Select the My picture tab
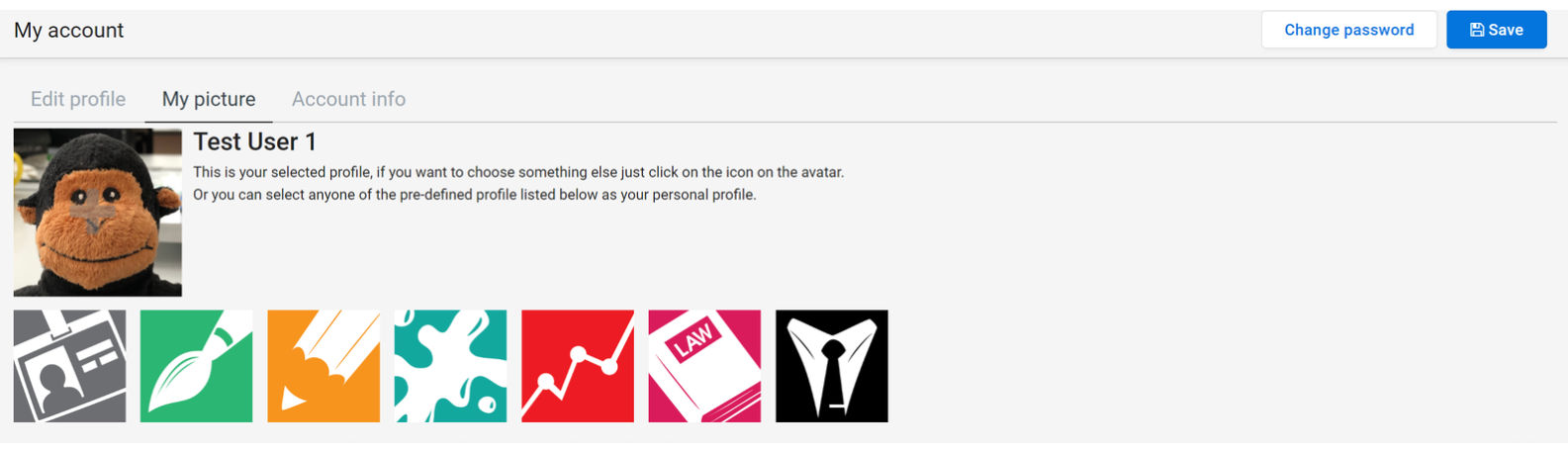The width and height of the screenshot is (1568, 451). point(209,99)
